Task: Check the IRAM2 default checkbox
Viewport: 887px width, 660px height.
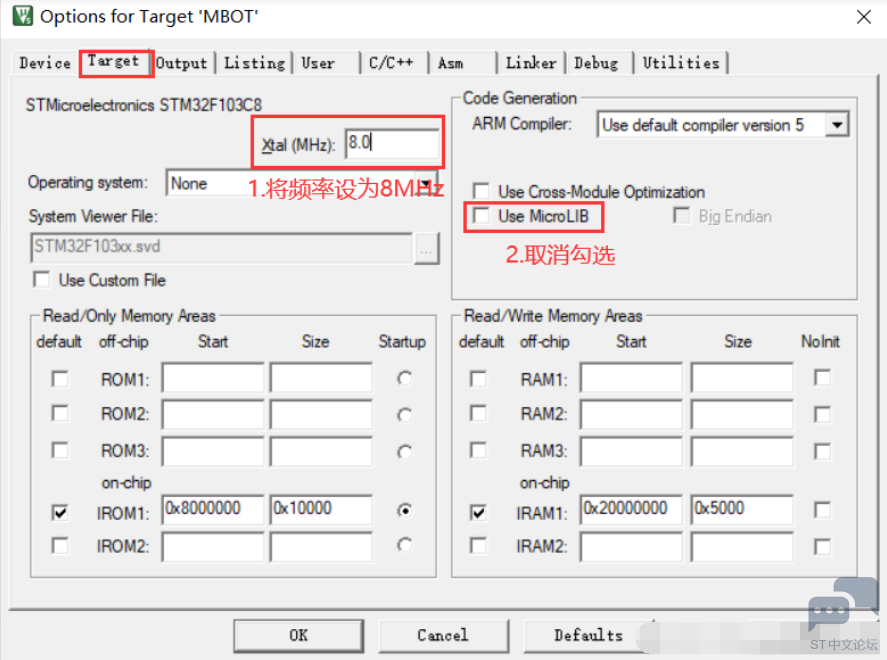Action: (479, 546)
